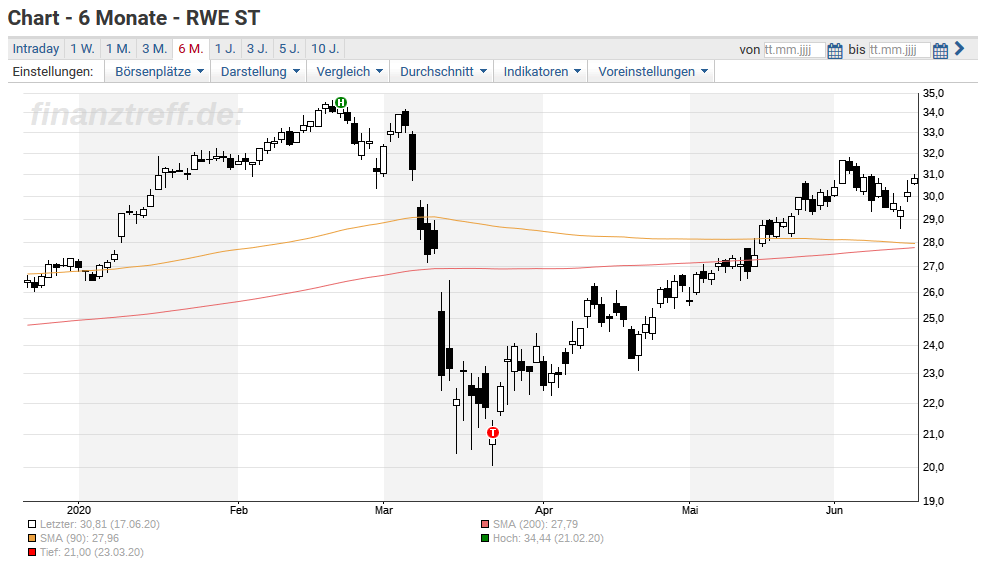Click the orange SMA (90) legend swatch
The height and width of the screenshot is (573, 990).
click(32, 538)
